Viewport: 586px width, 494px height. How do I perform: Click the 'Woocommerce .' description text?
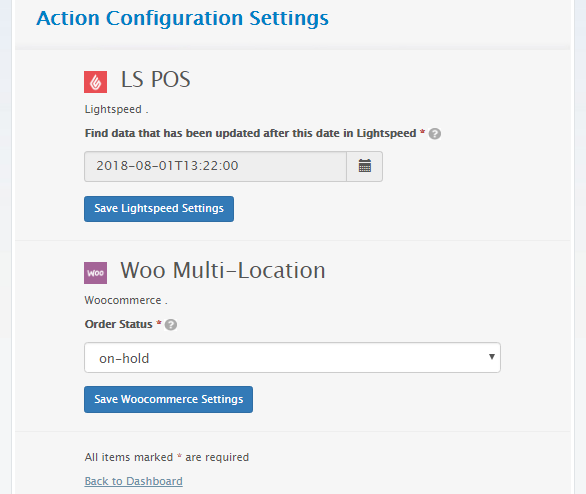[x=126, y=300]
